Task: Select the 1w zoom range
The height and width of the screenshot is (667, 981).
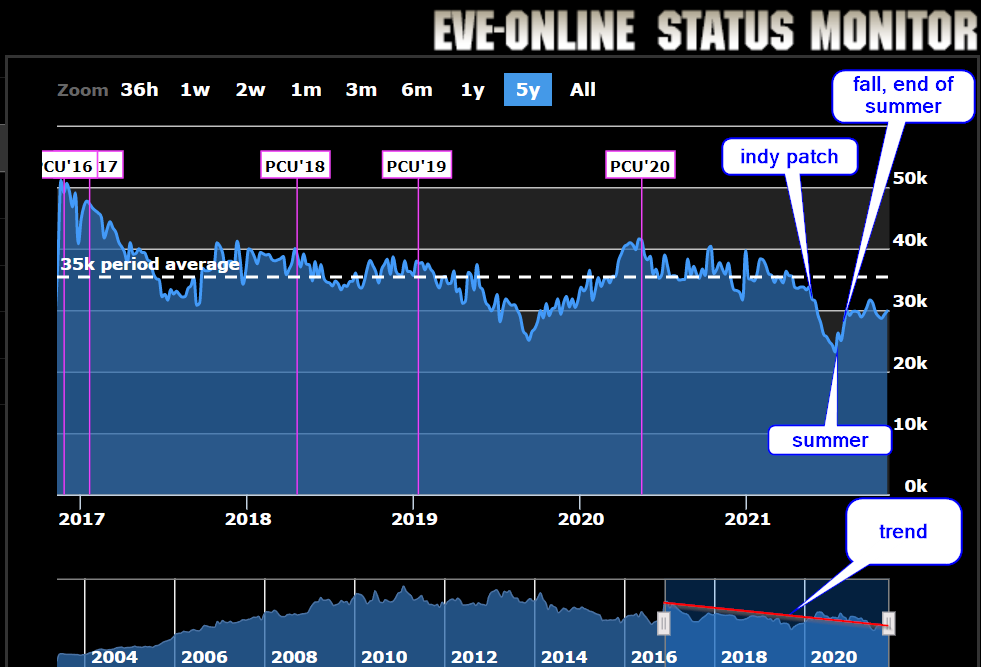Action: pyautogui.click(x=195, y=89)
